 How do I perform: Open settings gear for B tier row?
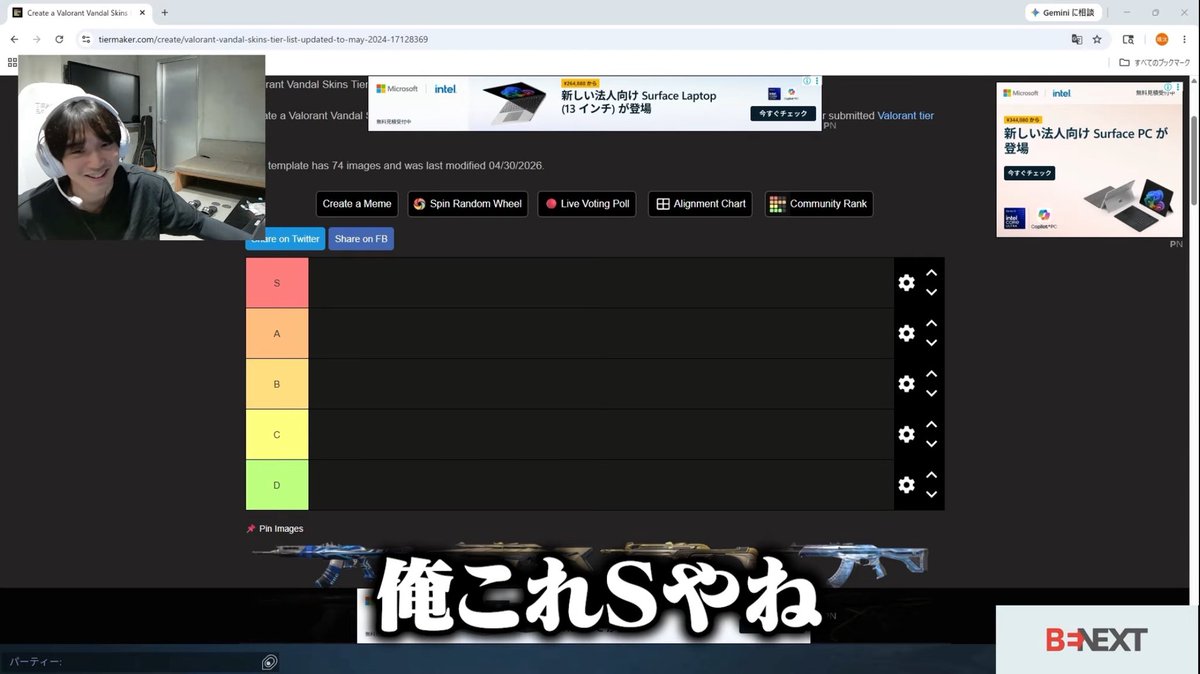pos(906,384)
